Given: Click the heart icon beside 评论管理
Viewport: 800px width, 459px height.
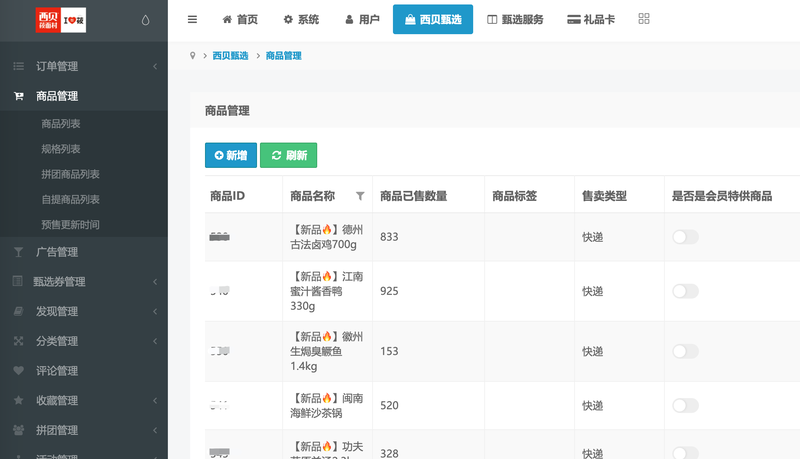Looking at the screenshot, I should [18, 371].
